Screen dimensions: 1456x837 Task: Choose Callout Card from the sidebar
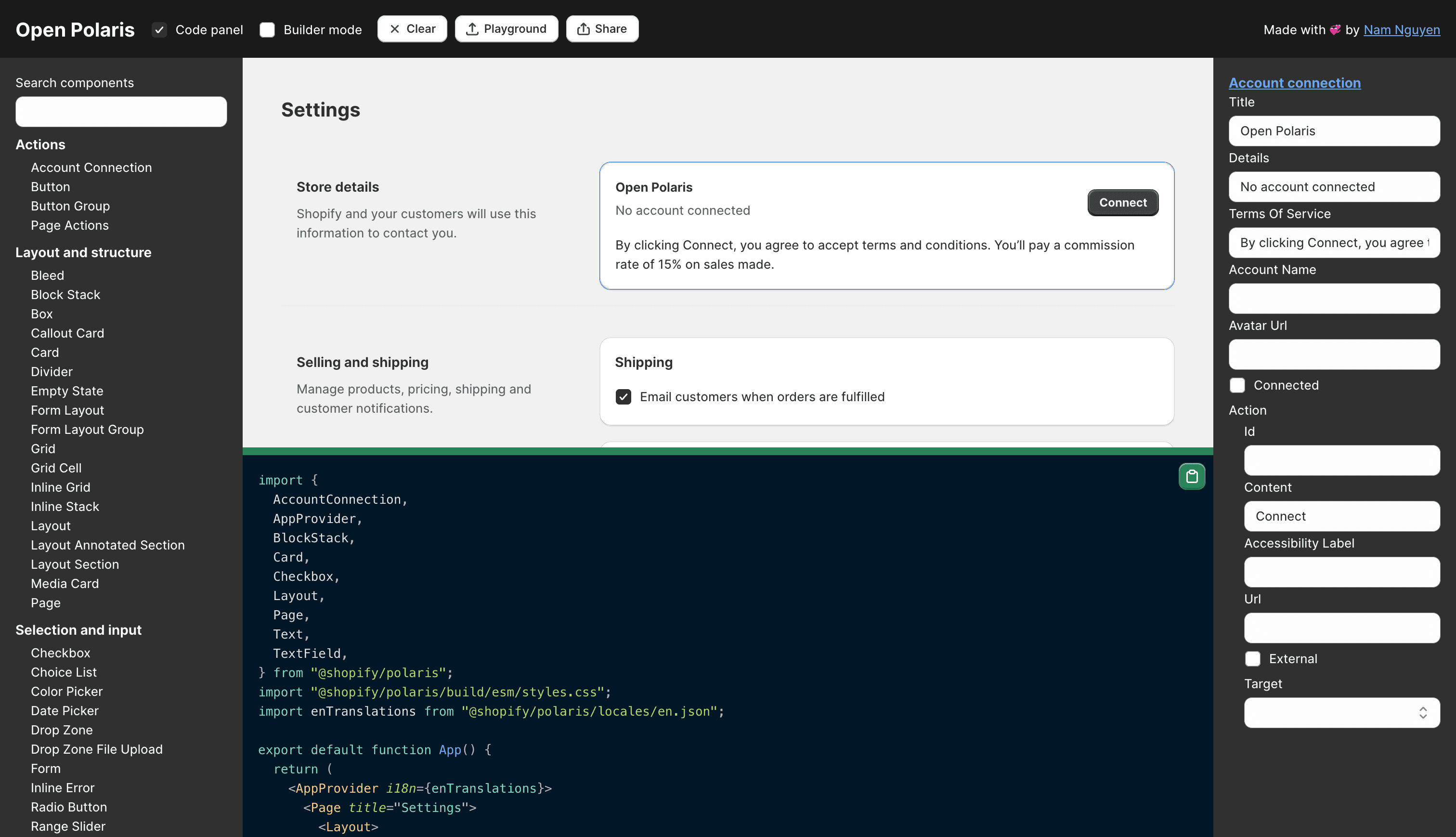(x=67, y=333)
